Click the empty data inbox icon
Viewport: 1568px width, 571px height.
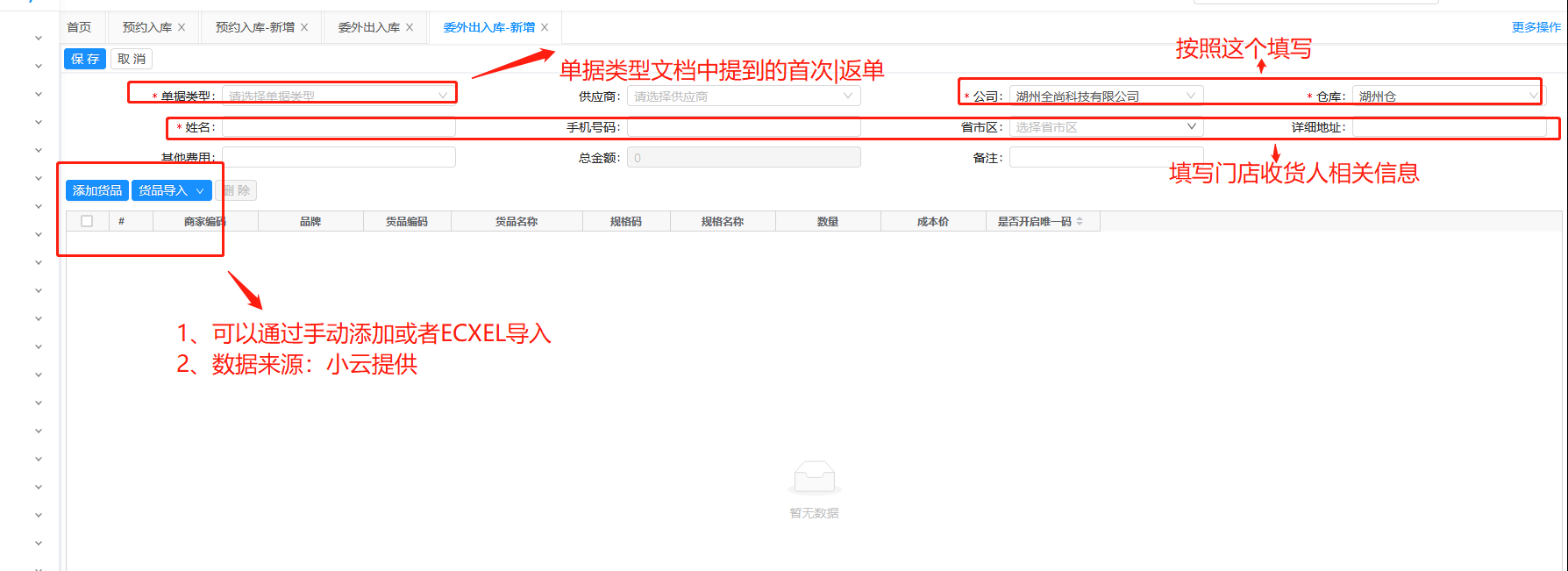tap(814, 478)
